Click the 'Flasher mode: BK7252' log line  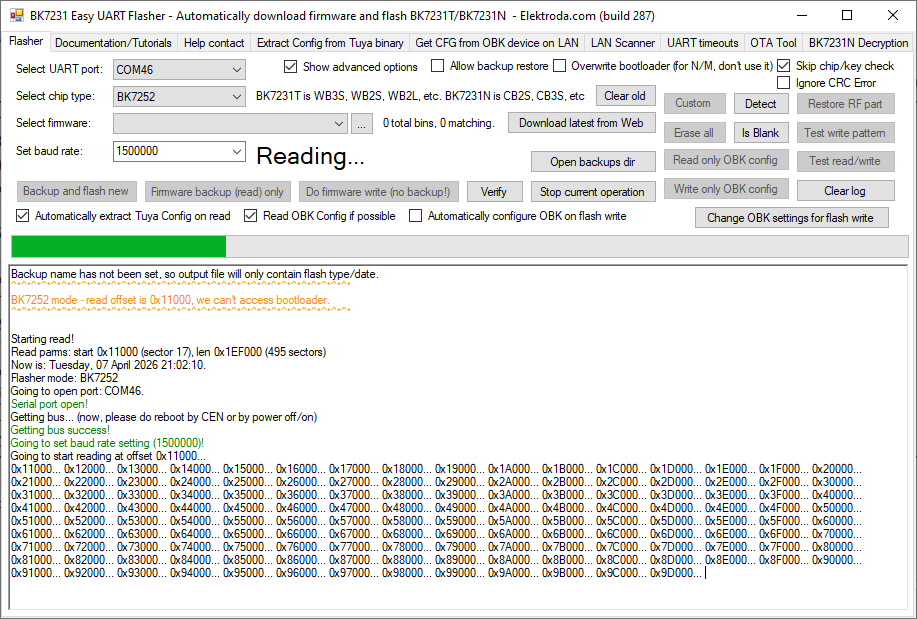(x=65, y=378)
